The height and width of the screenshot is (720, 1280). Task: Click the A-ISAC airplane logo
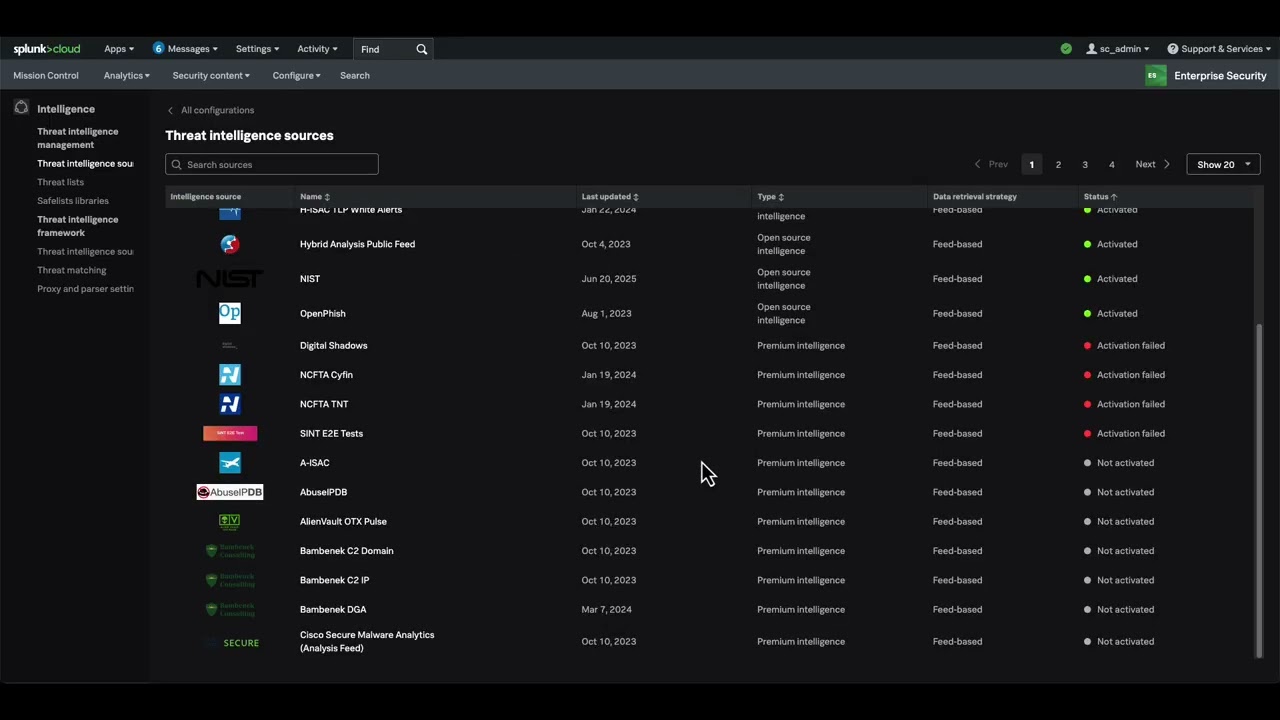click(230, 463)
